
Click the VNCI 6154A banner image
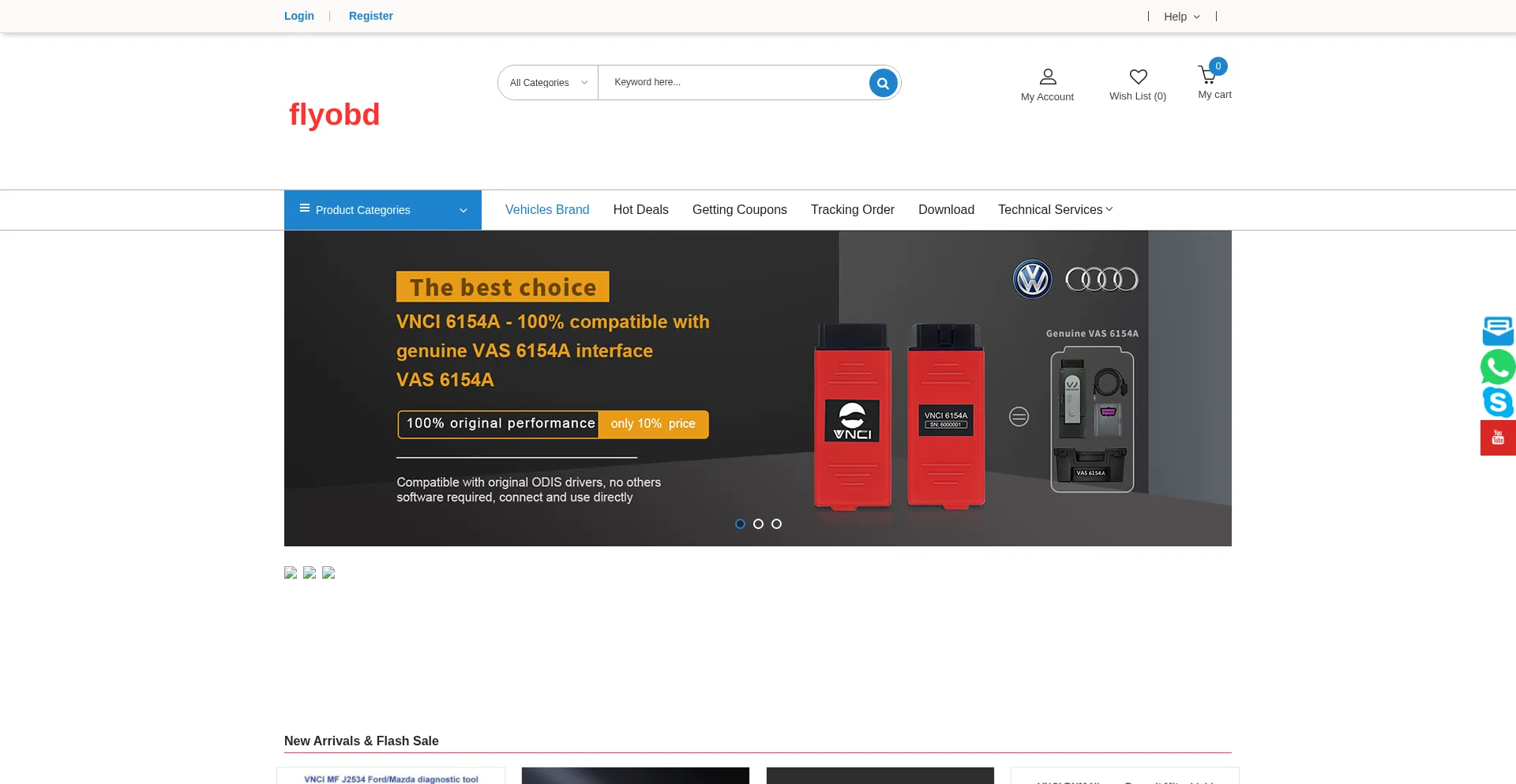[x=758, y=388]
